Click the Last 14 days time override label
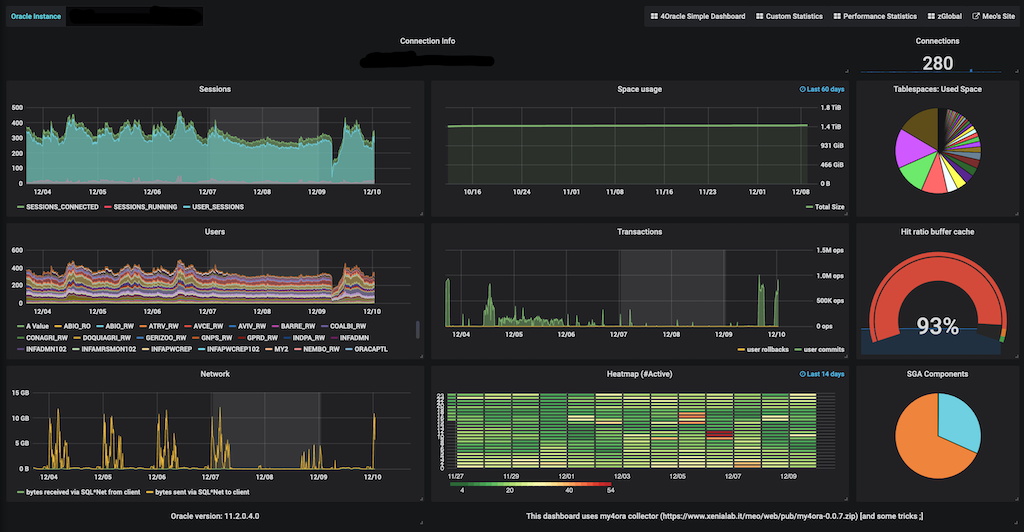This screenshot has height=532, width=1024. [x=825, y=374]
